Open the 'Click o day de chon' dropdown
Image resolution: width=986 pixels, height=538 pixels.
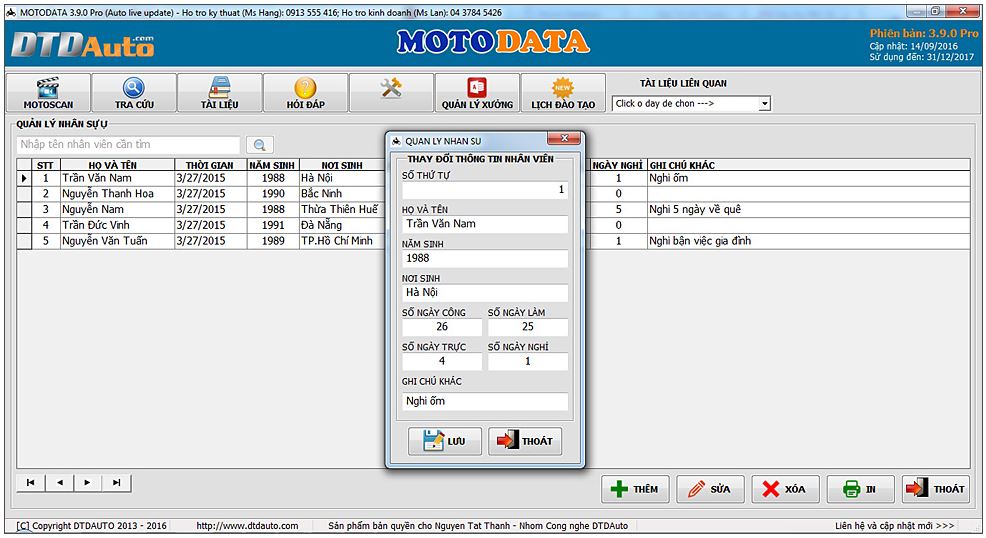point(764,104)
